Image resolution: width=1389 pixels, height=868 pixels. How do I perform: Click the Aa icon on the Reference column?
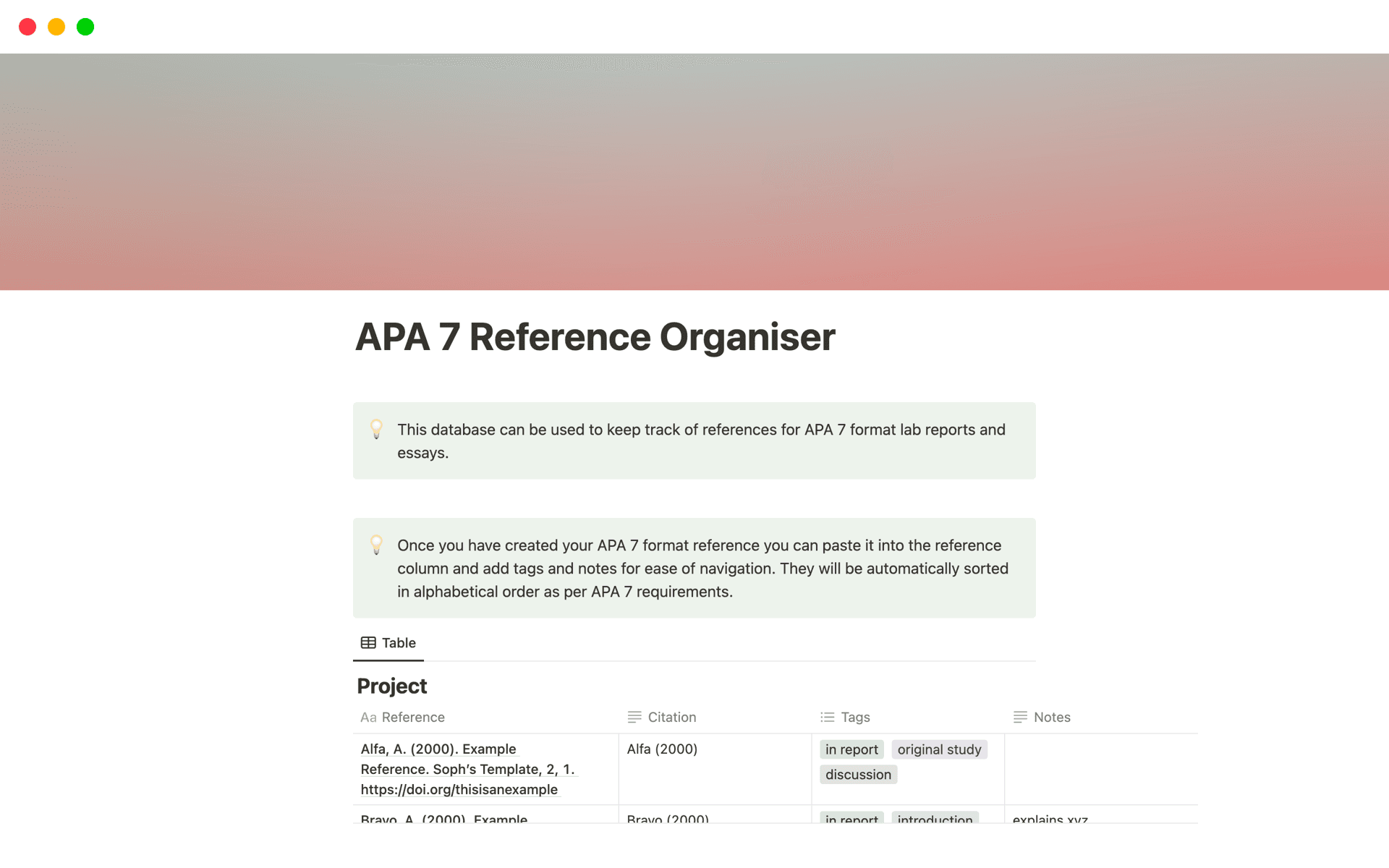tap(369, 717)
